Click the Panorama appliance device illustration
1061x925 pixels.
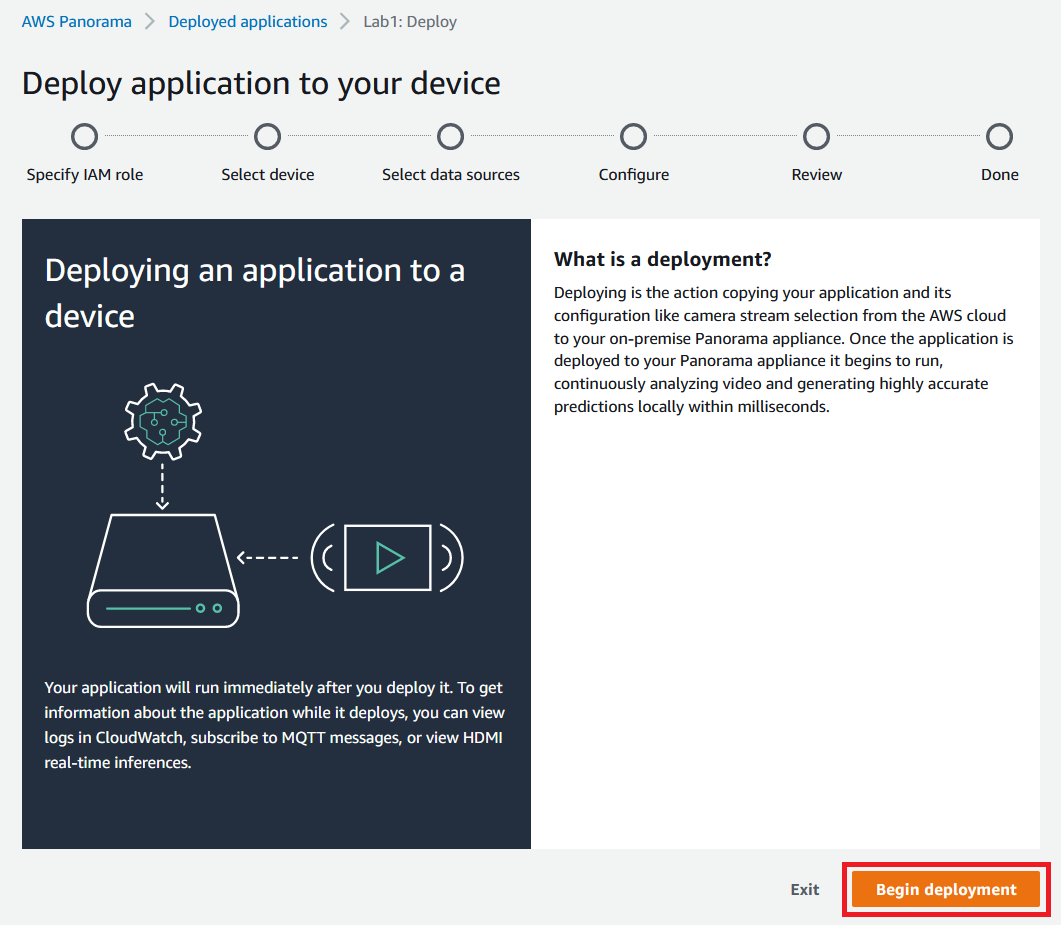pos(163,570)
